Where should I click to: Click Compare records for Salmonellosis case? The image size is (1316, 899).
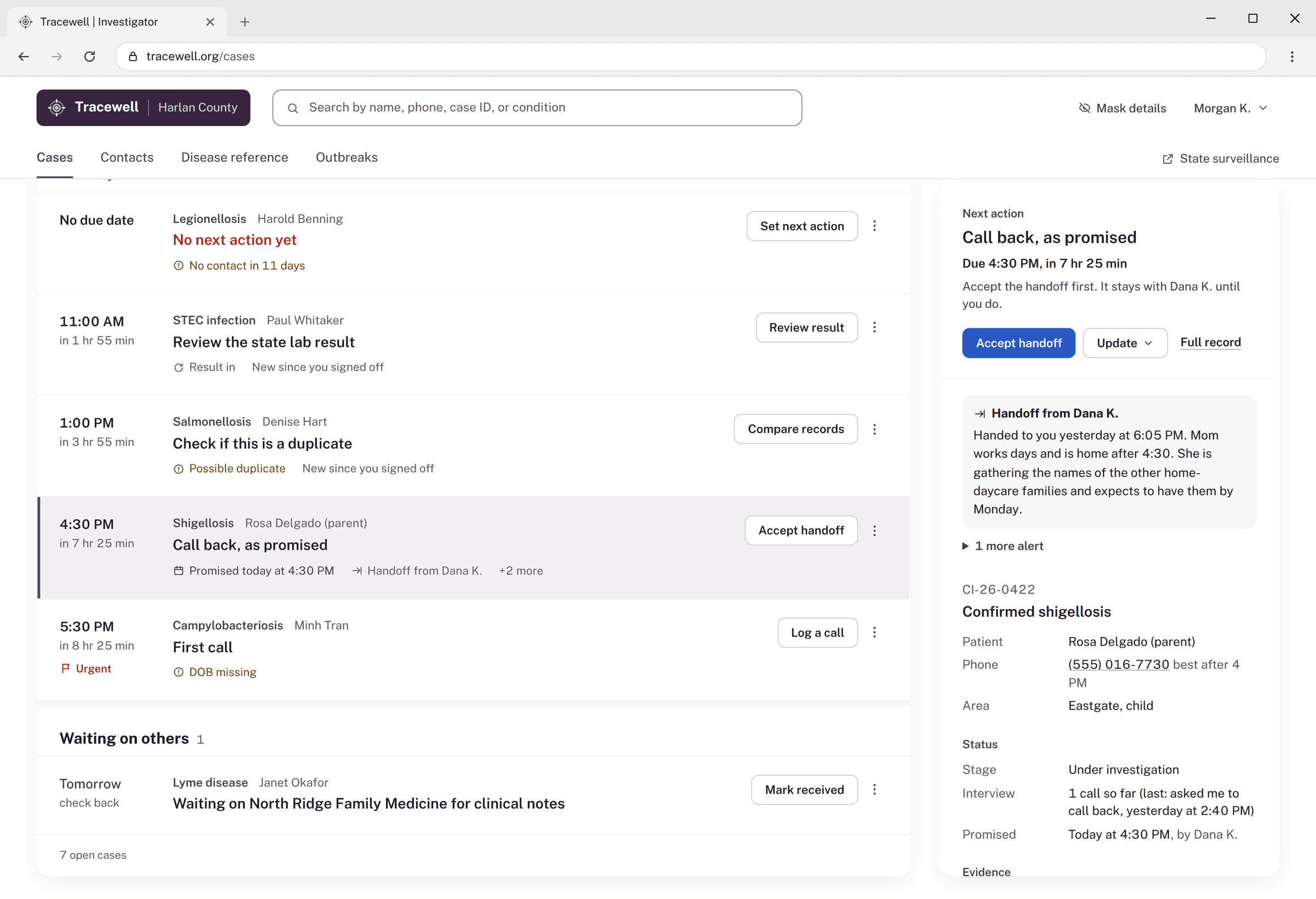pos(795,429)
